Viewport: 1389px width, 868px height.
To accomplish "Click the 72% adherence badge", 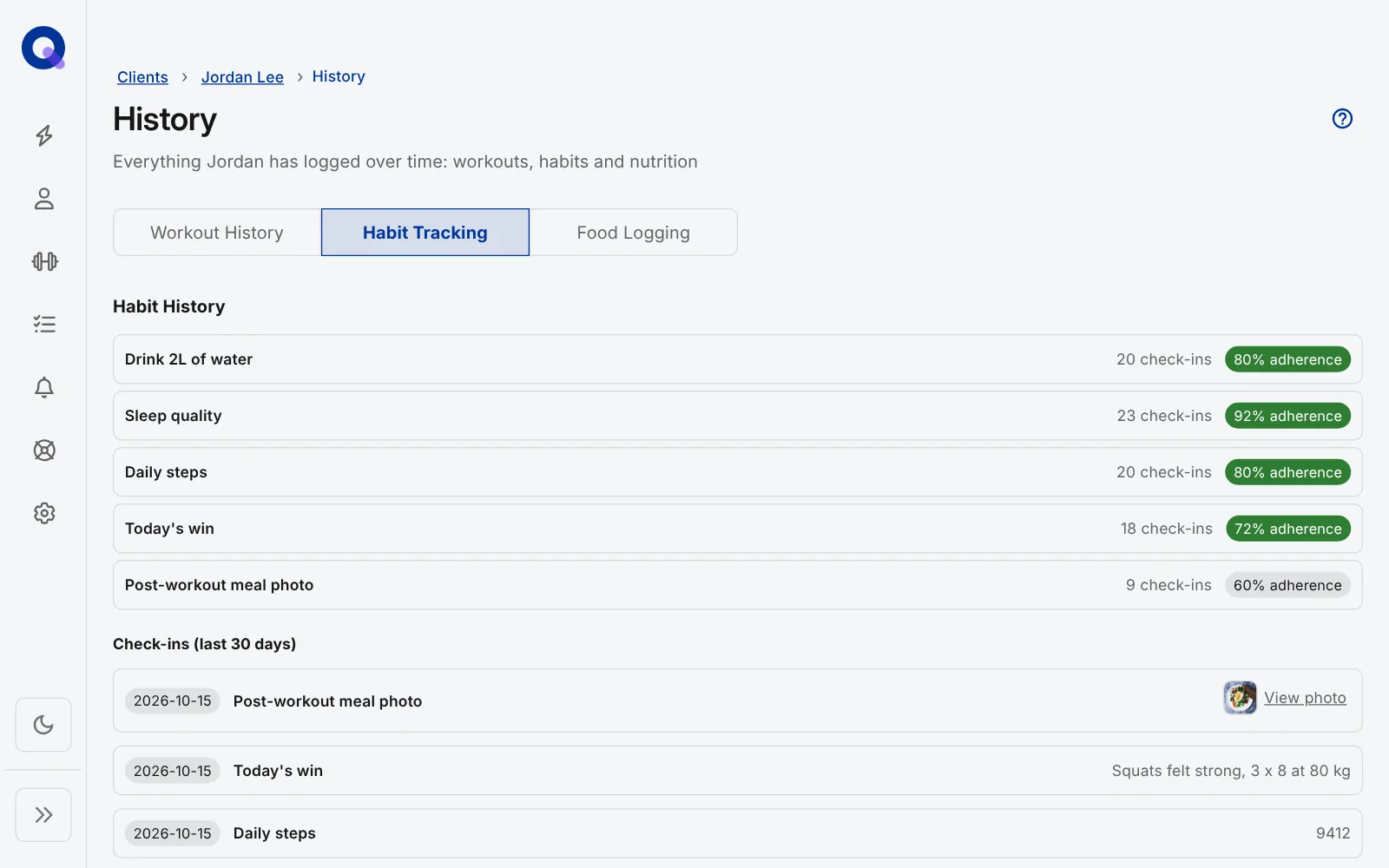I will click(1288, 529).
